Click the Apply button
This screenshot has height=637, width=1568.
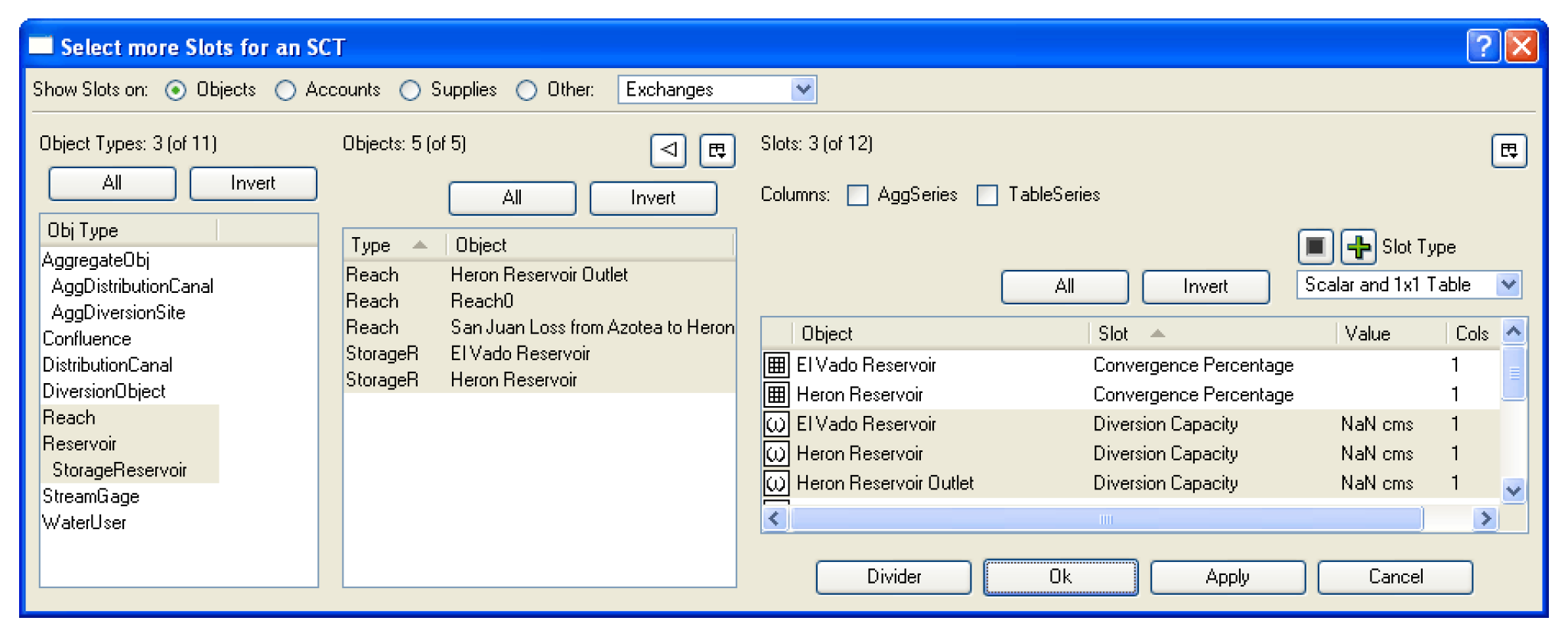pyautogui.click(x=1228, y=577)
